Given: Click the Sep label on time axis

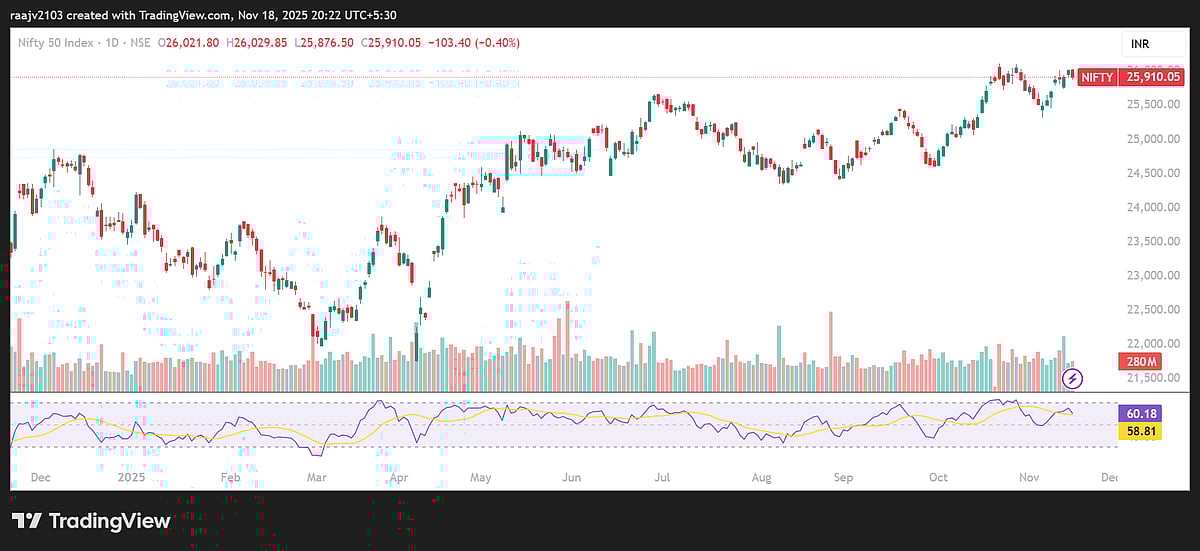Looking at the screenshot, I should click(x=843, y=478).
